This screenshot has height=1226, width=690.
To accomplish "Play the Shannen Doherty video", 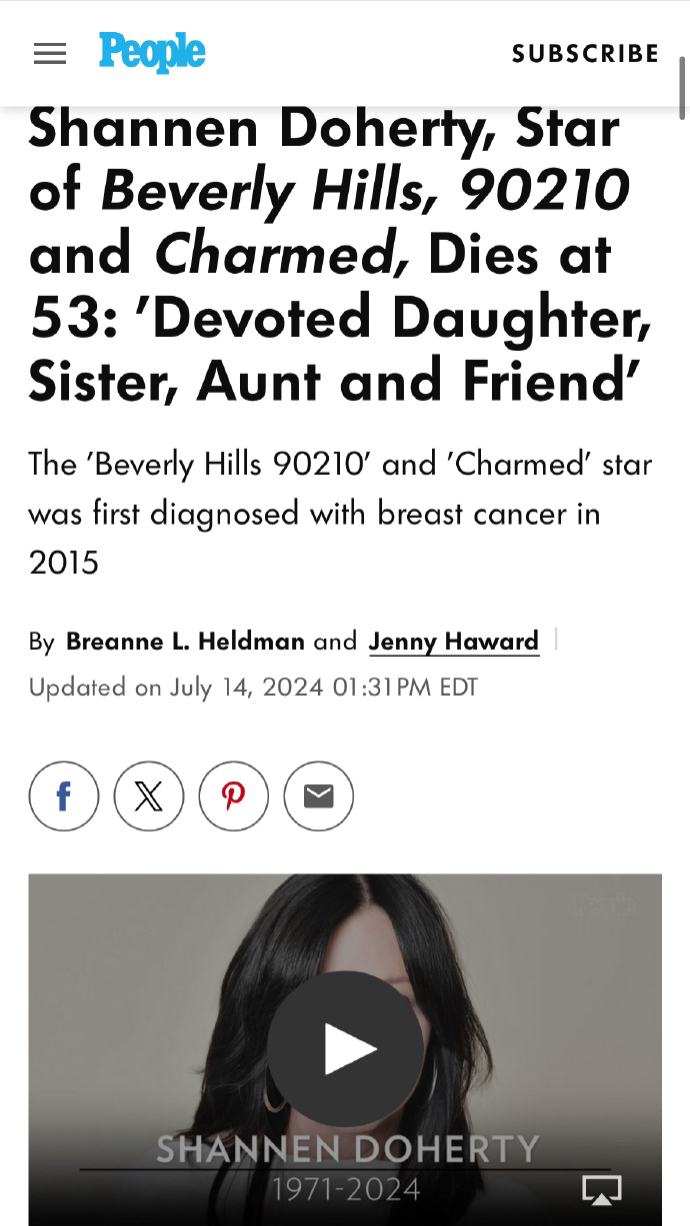I will [346, 1049].
